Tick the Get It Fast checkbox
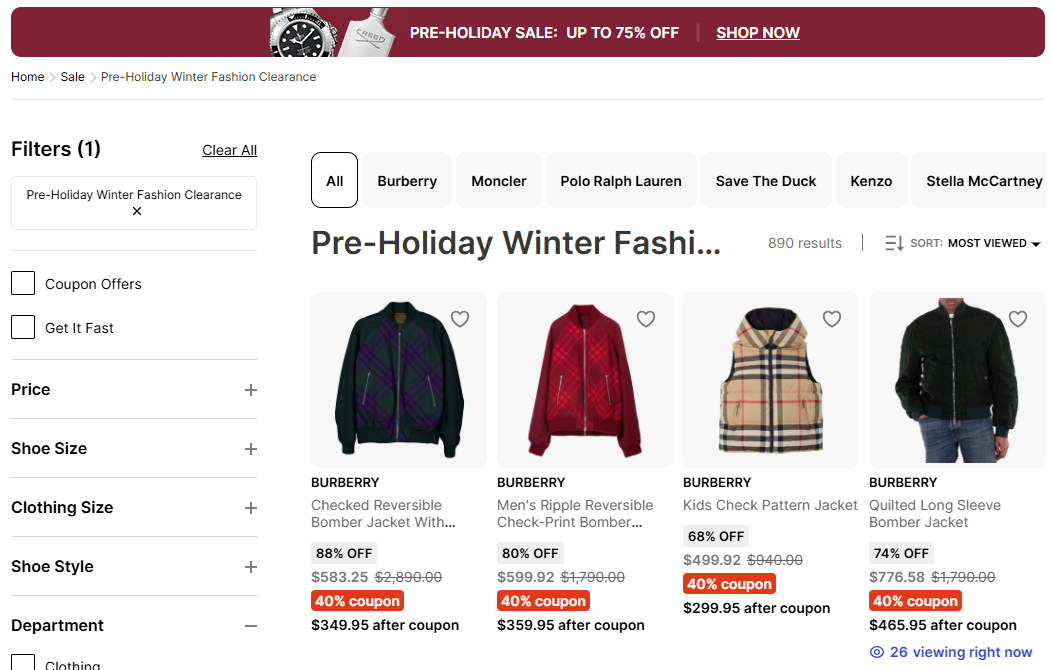 [23, 328]
